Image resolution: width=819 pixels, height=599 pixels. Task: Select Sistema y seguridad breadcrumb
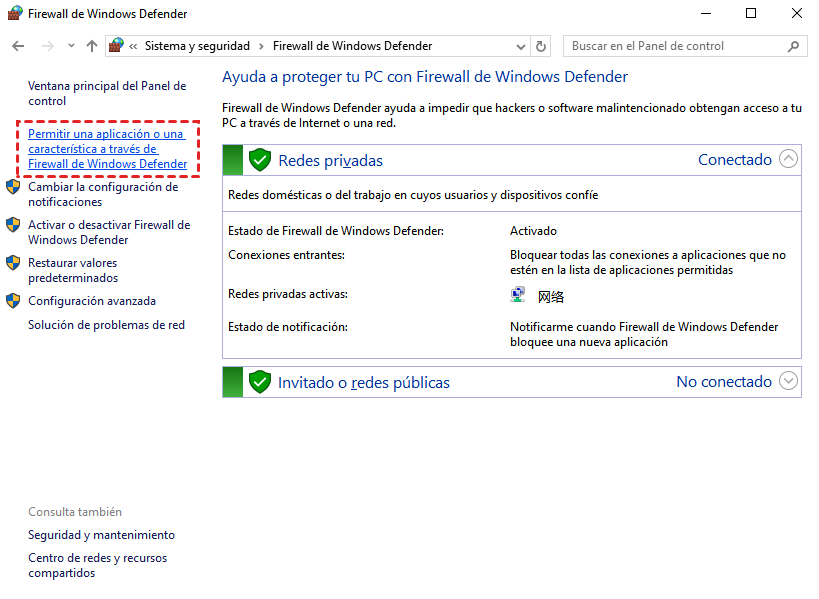tap(197, 46)
